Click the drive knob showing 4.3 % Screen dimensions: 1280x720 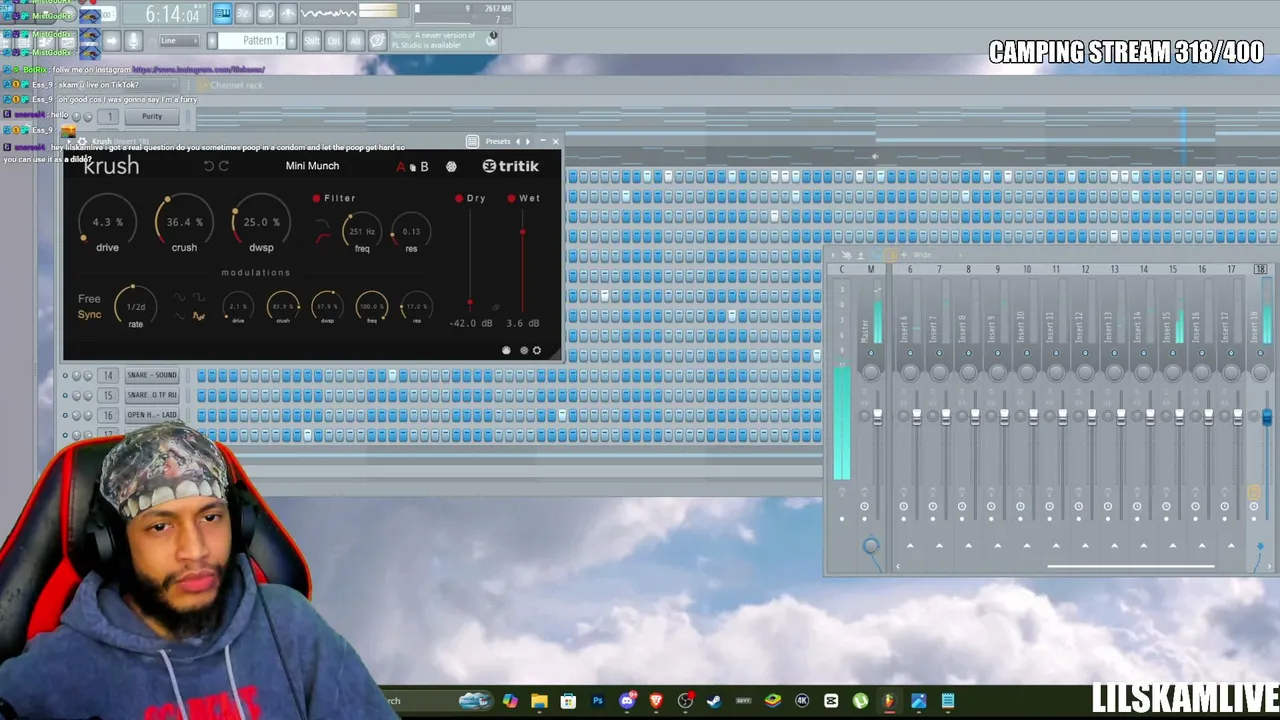(x=107, y=222)
